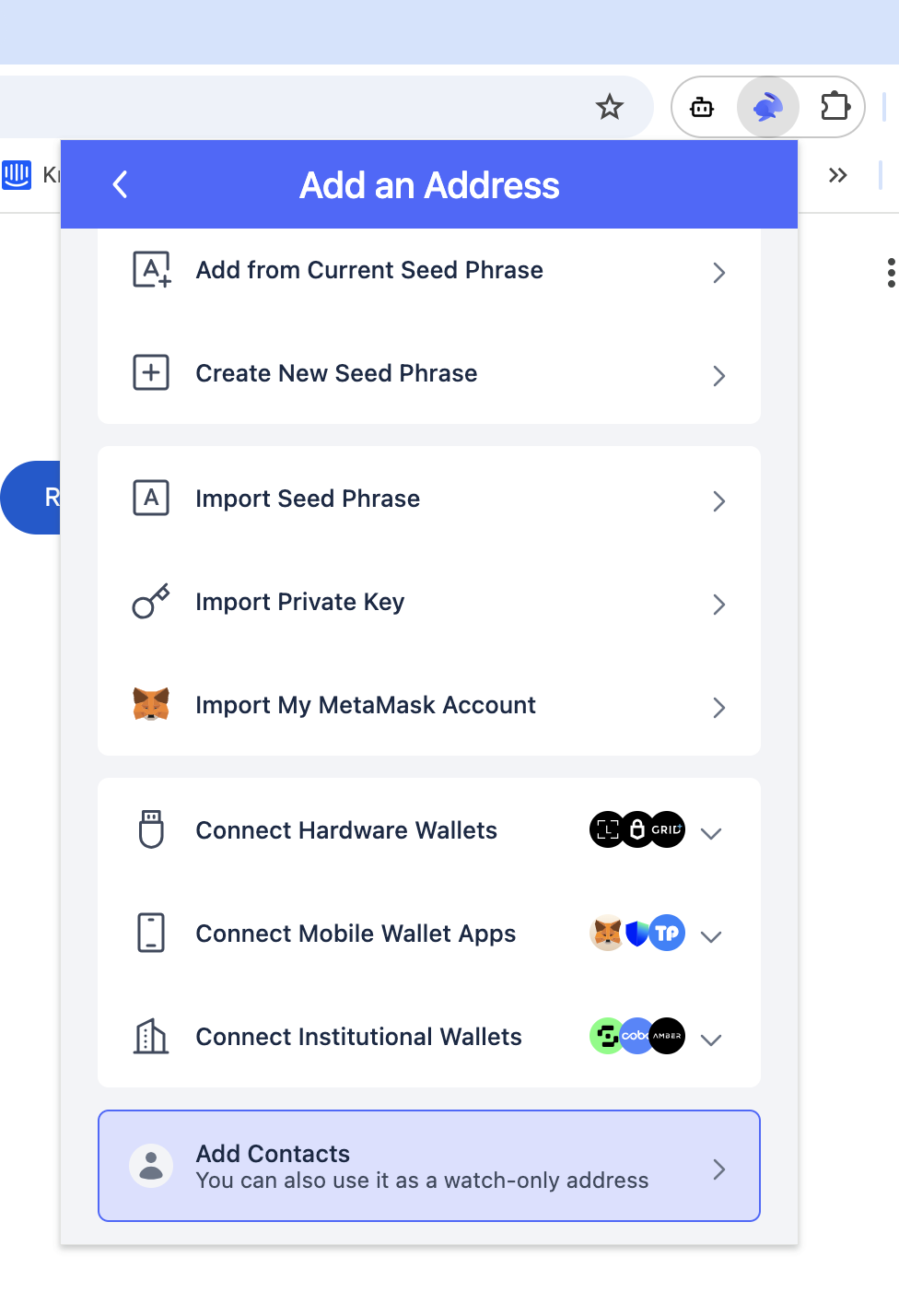The width and height of the screenshot is (899, 1316).
Task: Open Add Contacts watch-only address
Action: coord(429,1166)
